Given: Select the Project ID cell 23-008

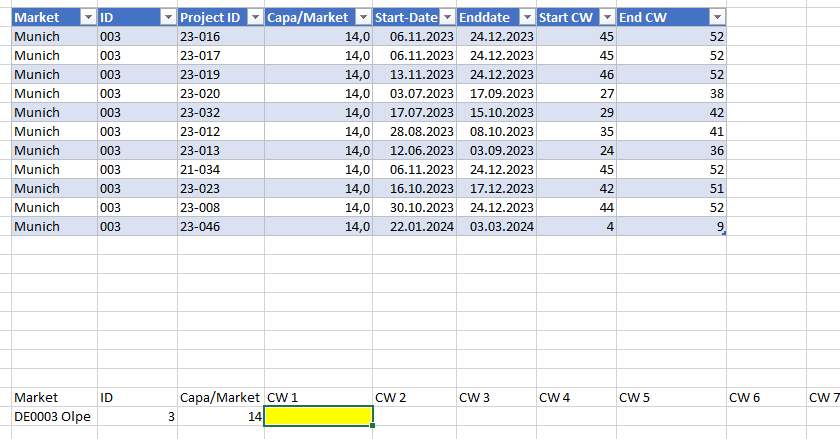Looking at the screenshot, I should (221, 207).
